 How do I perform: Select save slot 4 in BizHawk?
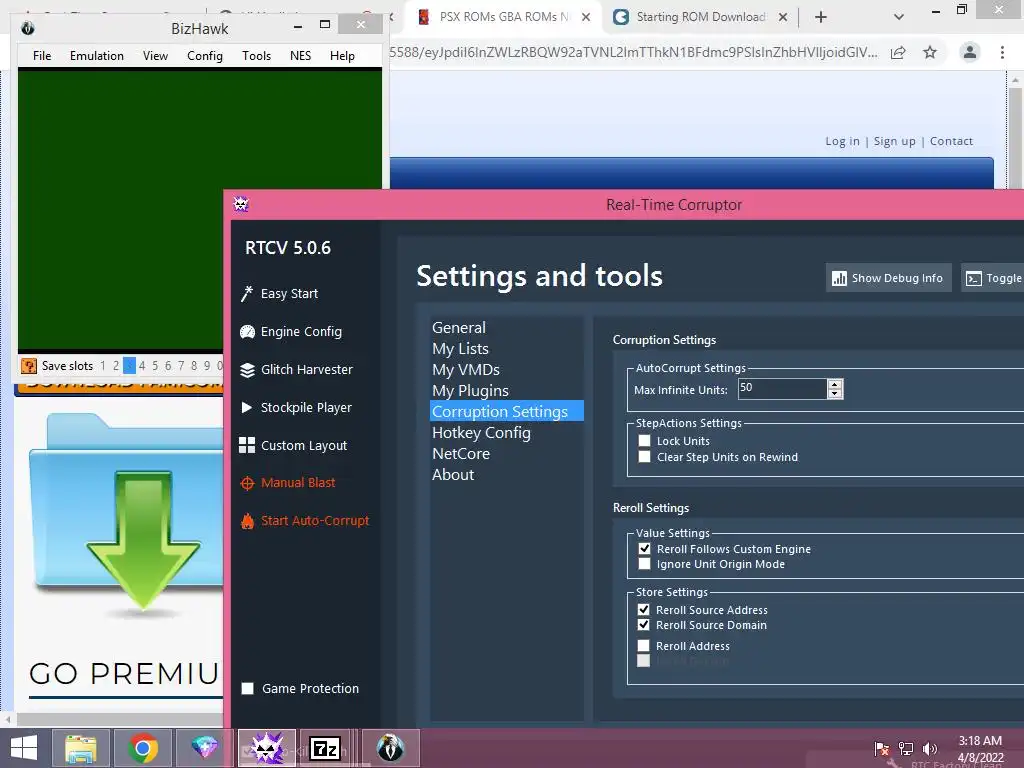[142, 366]
